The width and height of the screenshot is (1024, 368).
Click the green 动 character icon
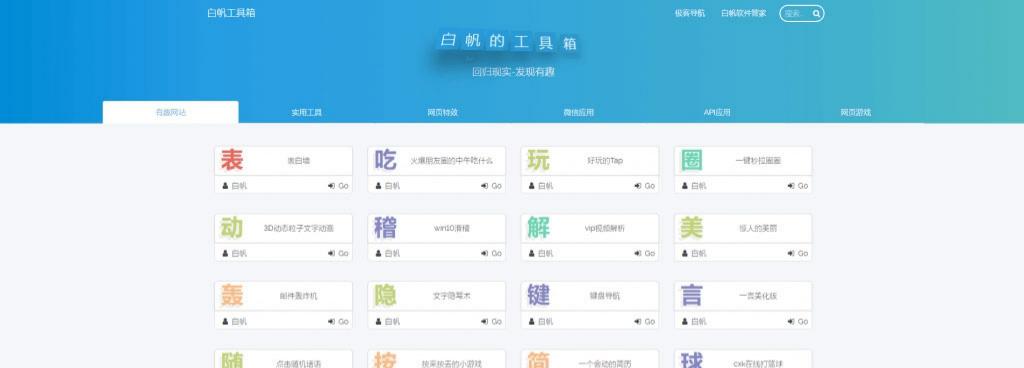coord(232,228)
